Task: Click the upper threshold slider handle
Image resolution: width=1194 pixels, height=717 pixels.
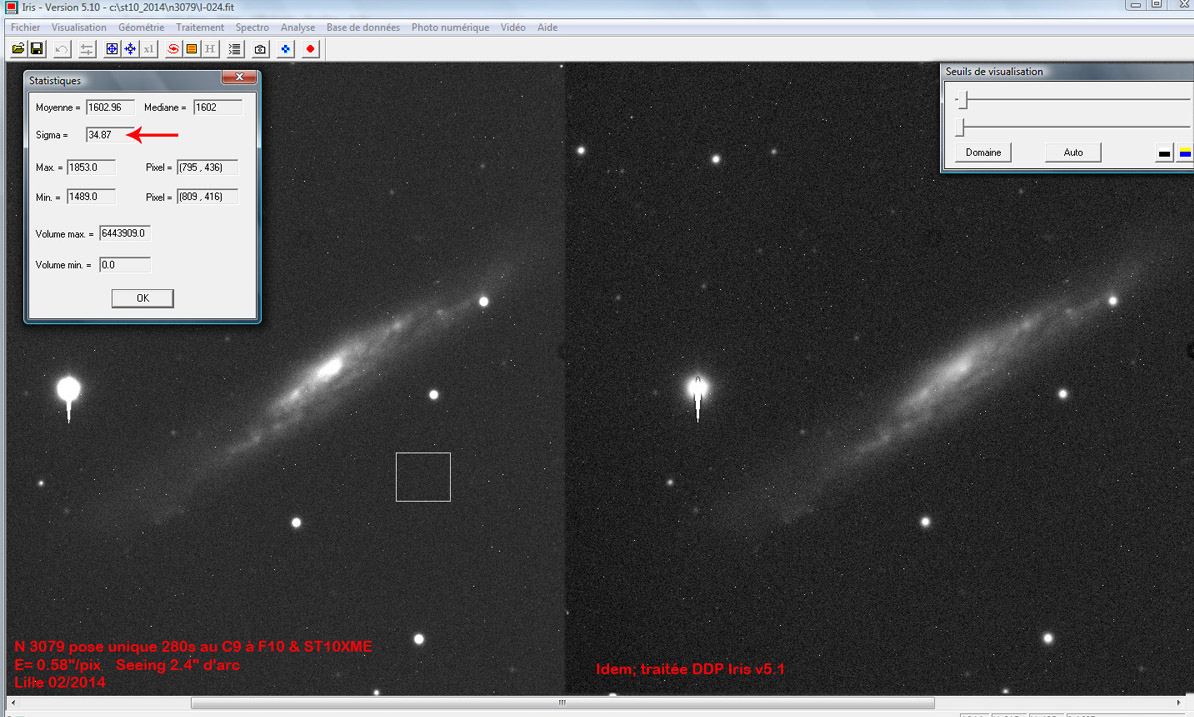Action: click(963, 99)
